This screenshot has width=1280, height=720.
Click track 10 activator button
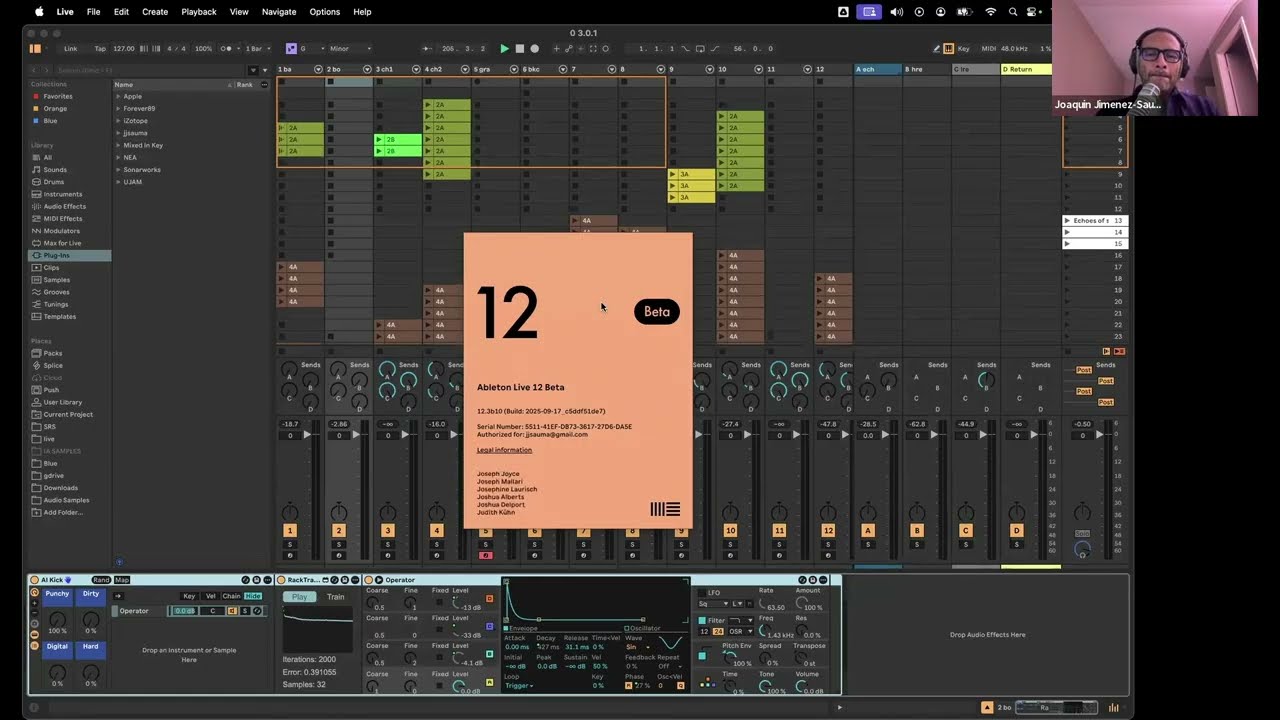click(x=730, y=530)
